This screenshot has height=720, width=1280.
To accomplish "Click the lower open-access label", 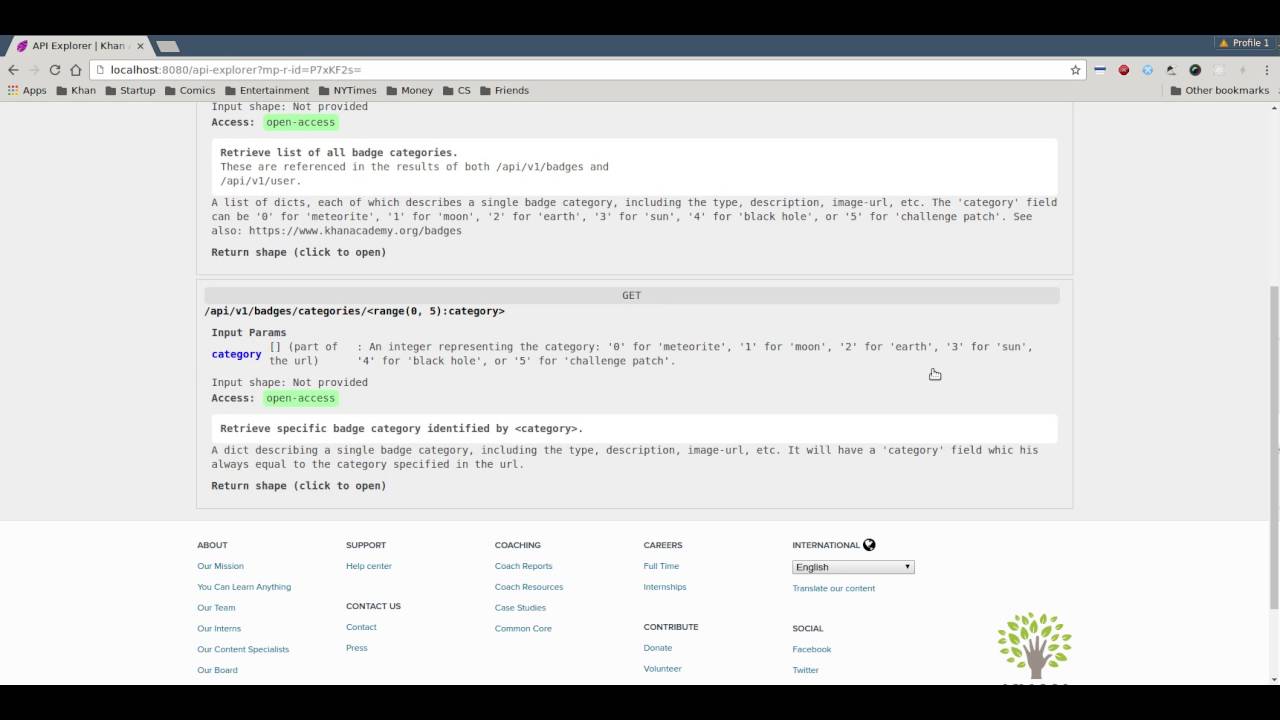I will [x=300, y=398].
